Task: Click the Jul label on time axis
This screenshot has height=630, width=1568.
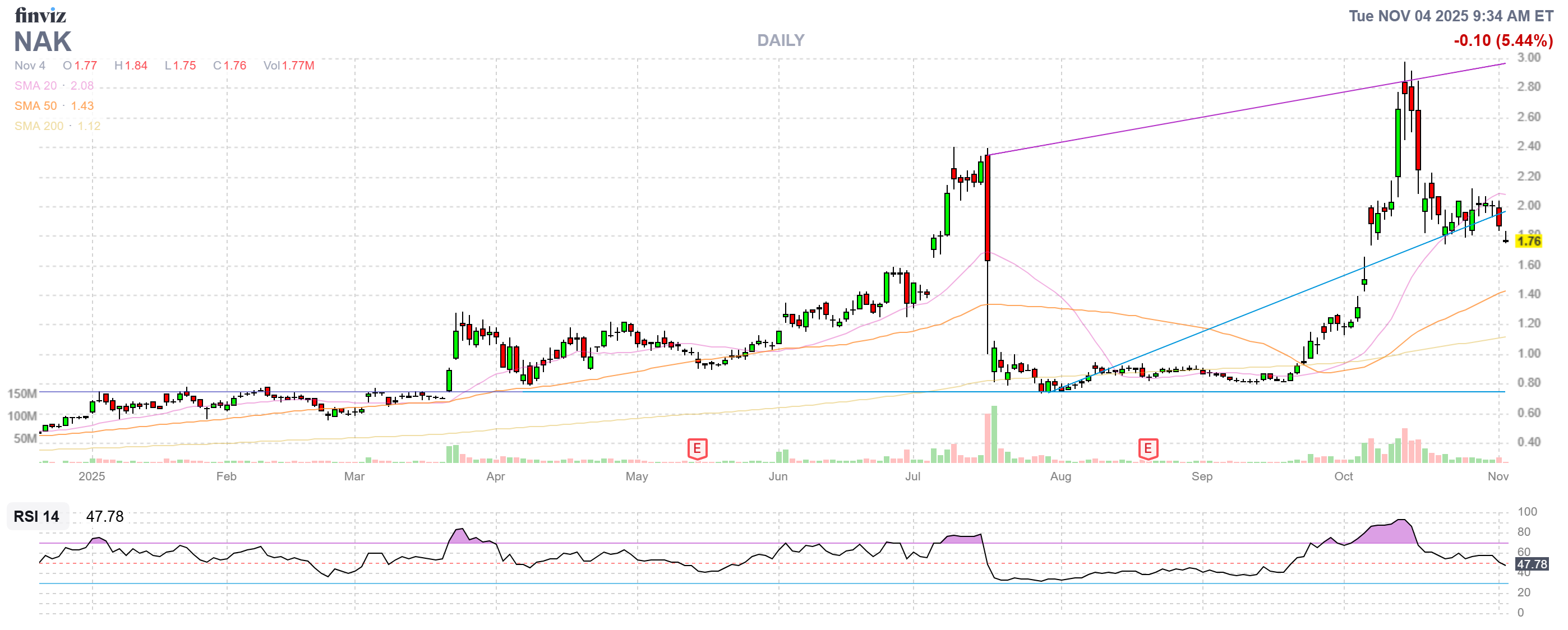Action: coord(912,477)
